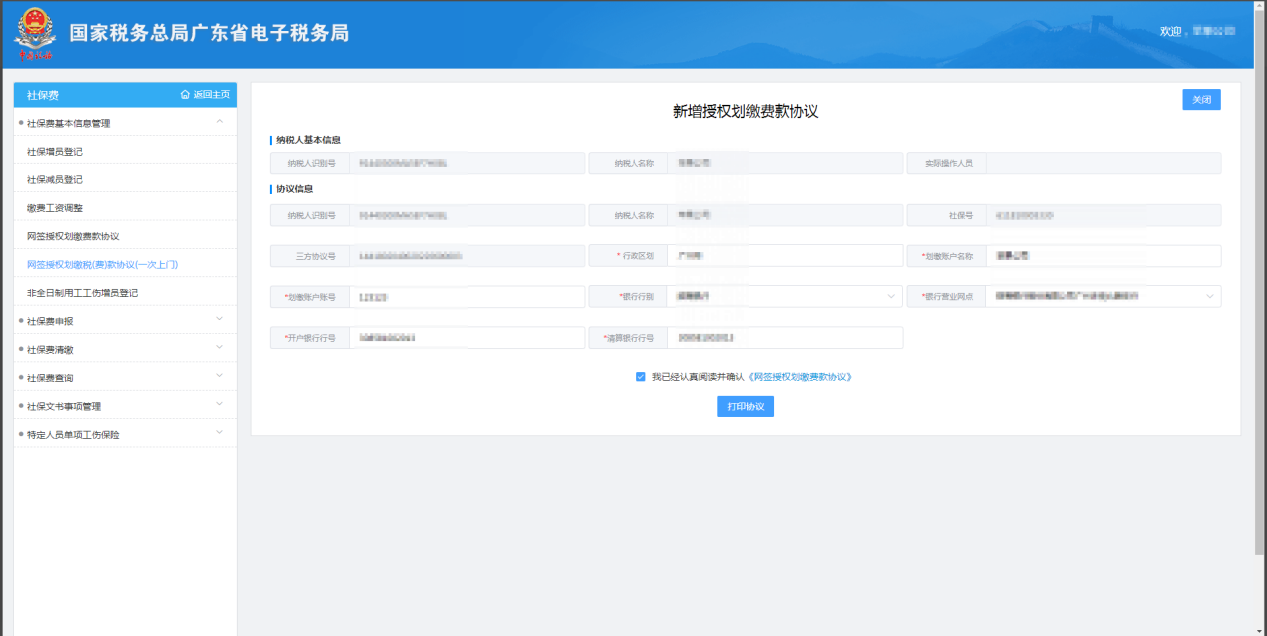Click the home icon beside 返回主页
Image resolution: width=1267 pixels, height=636 pixels.
(x=185, y=95)
